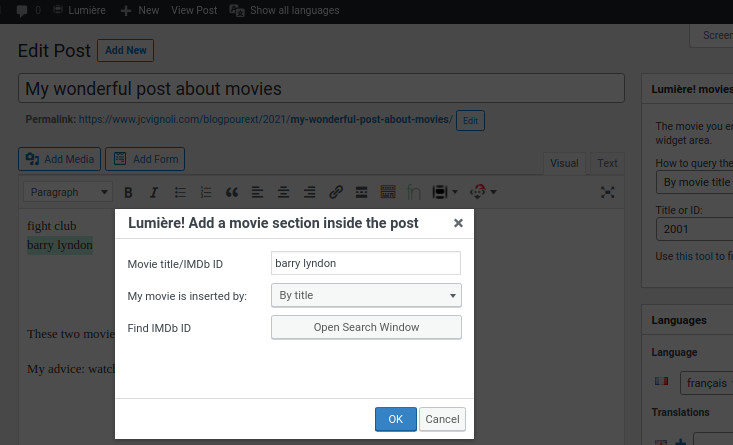Open sidebar 'By movie title' query dropdown

pos(695,182)
